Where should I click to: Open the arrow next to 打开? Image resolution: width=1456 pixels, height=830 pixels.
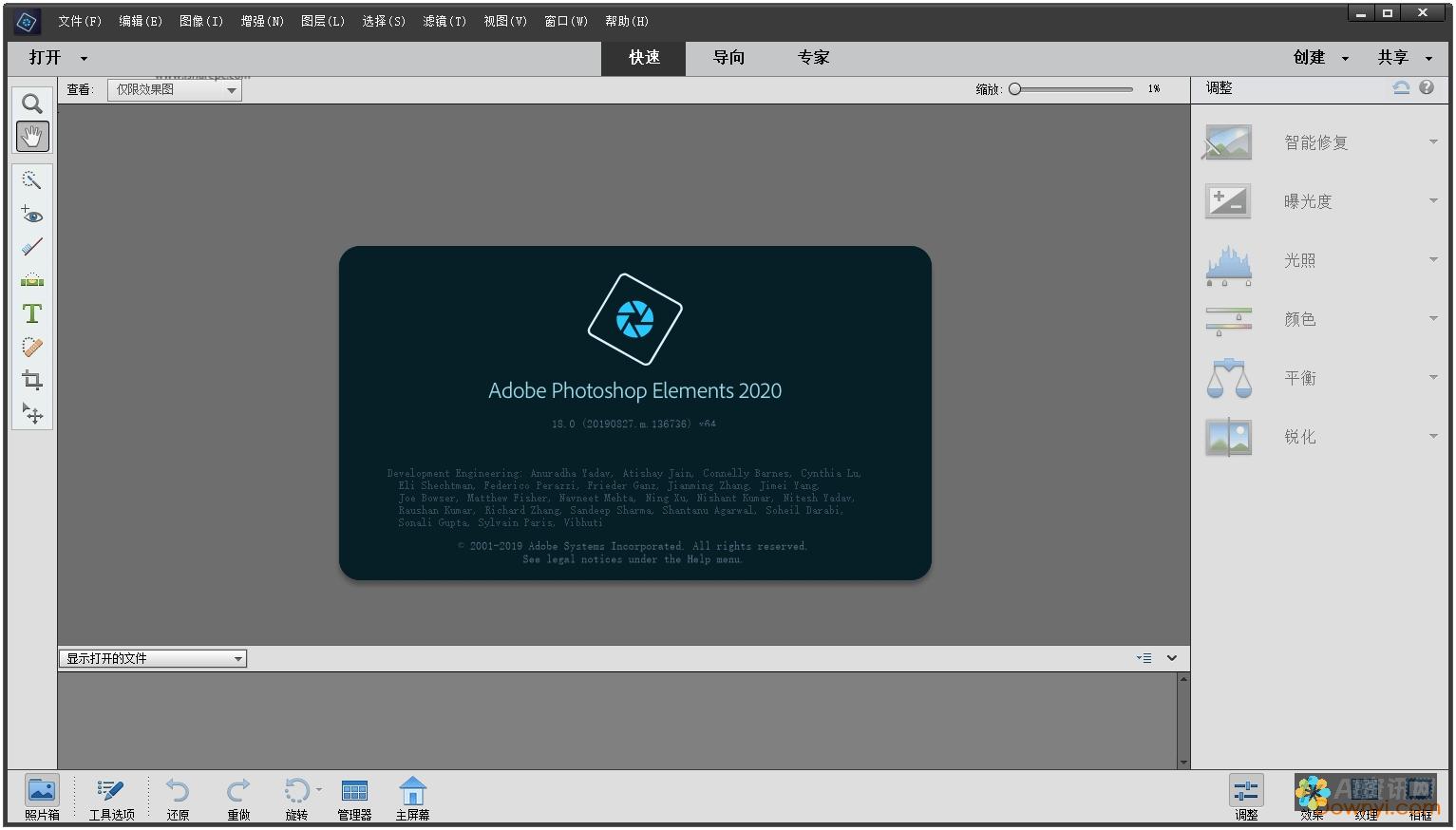84,58
